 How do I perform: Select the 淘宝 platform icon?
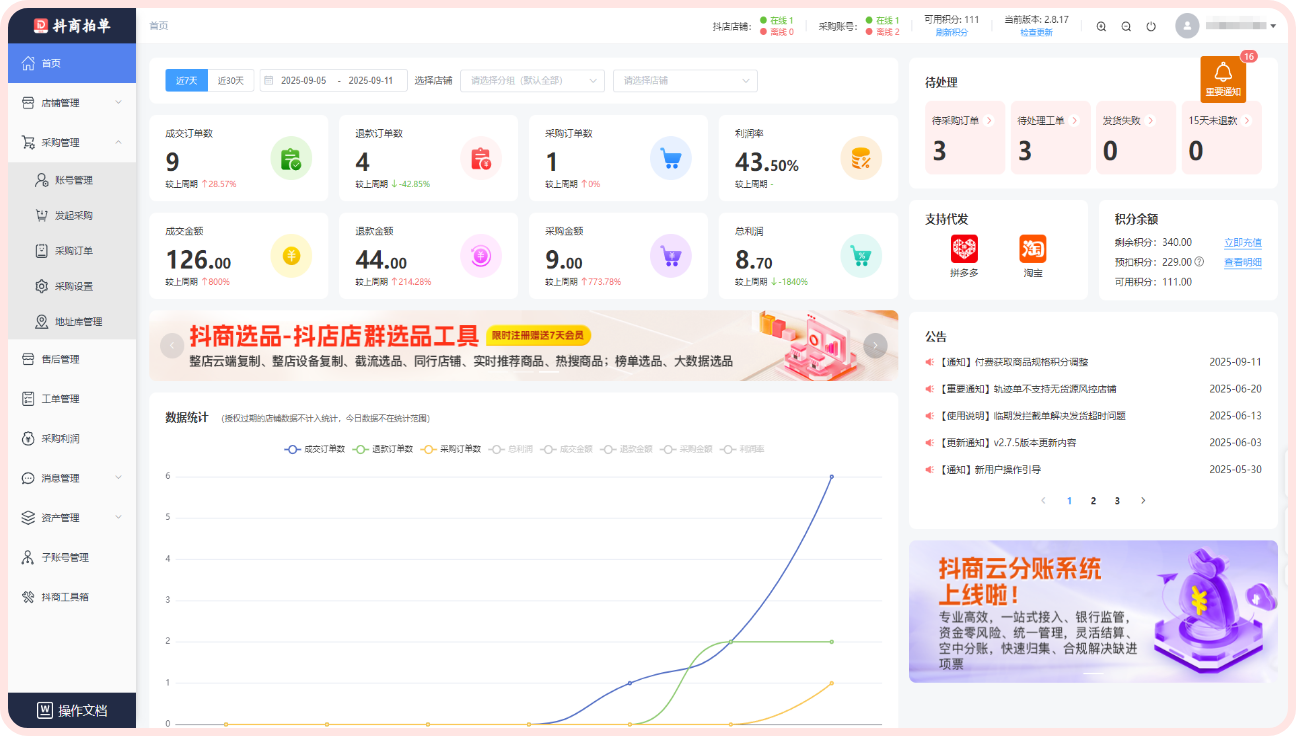(x=1033, y=249)
